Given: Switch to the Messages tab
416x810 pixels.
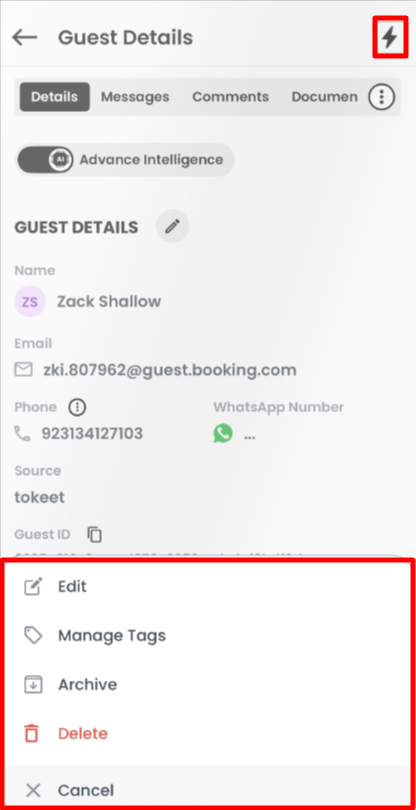Looking at the screenshot, I should coord(135,97).
